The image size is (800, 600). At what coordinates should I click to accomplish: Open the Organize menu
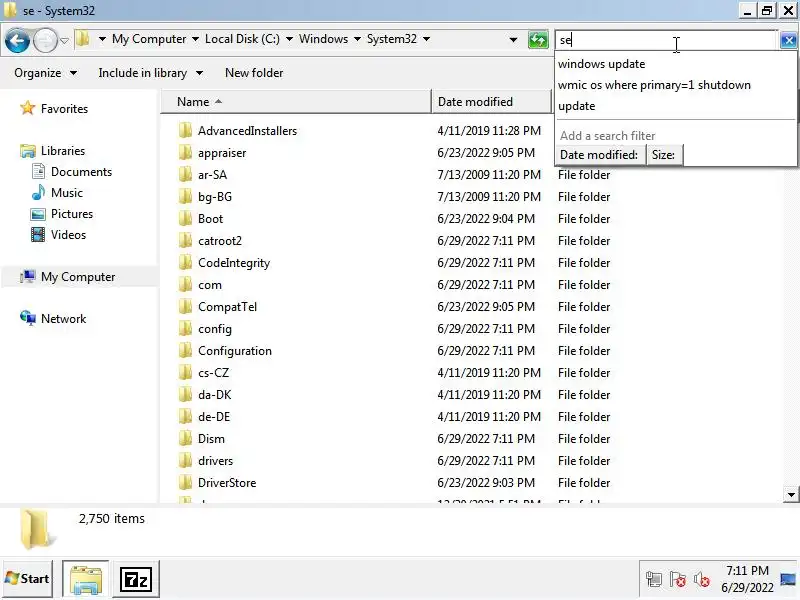pos(46,73)
